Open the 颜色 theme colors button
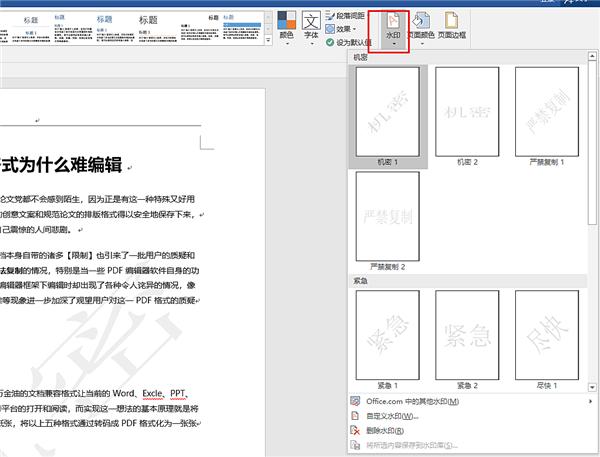This screenshot has height=457, width=600. point(286,31)
